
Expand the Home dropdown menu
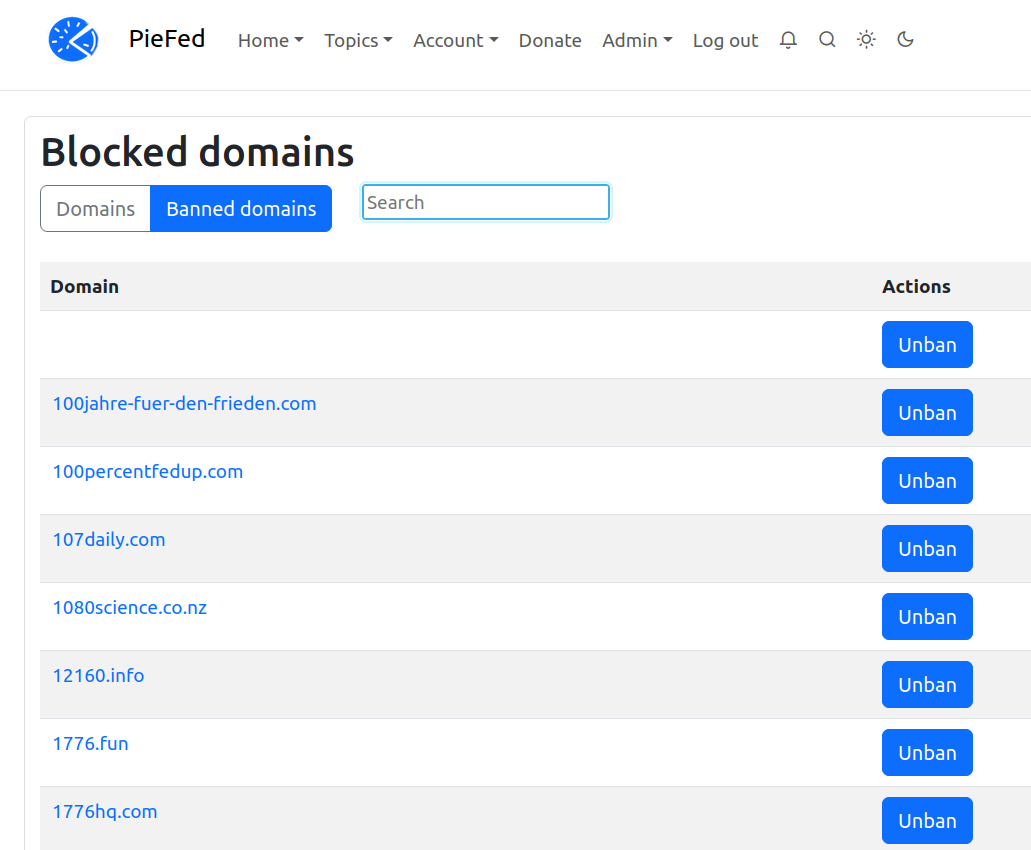click(270, 41)
